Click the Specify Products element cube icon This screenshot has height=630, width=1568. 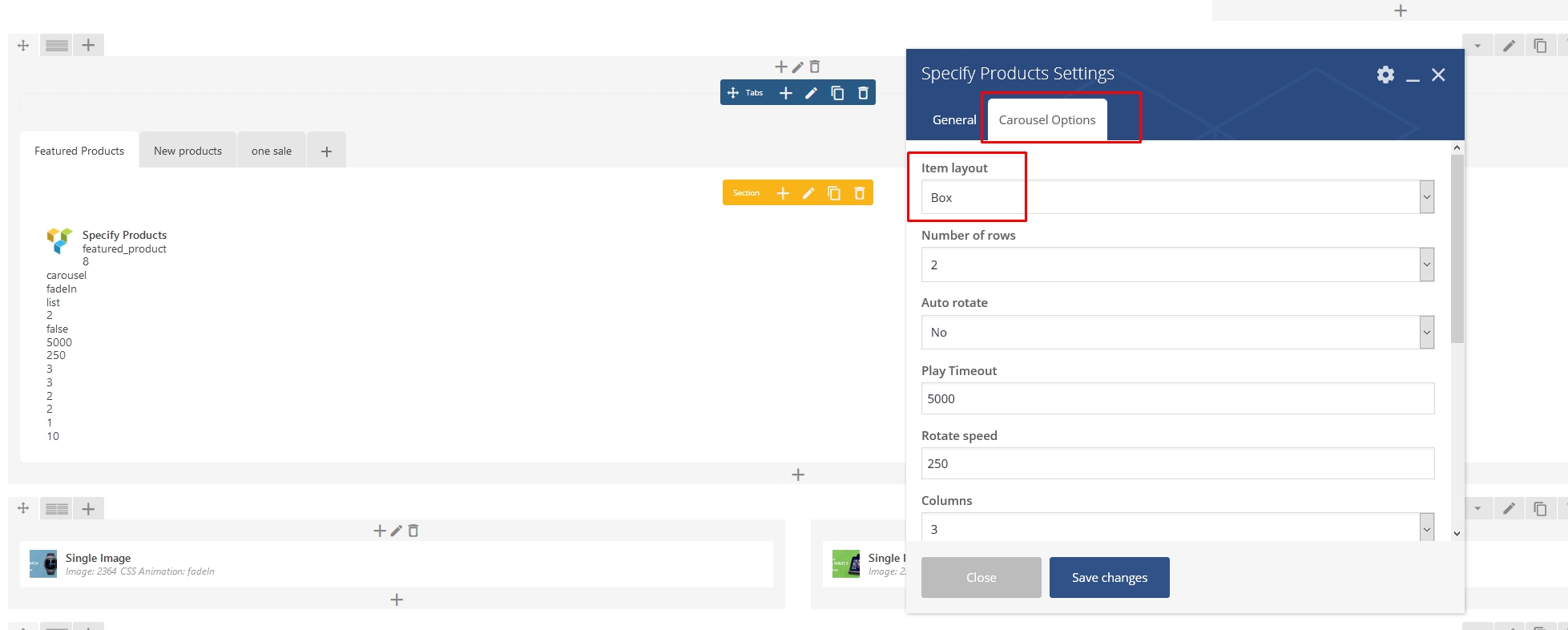pyautogui.click(x=59, y=240)
